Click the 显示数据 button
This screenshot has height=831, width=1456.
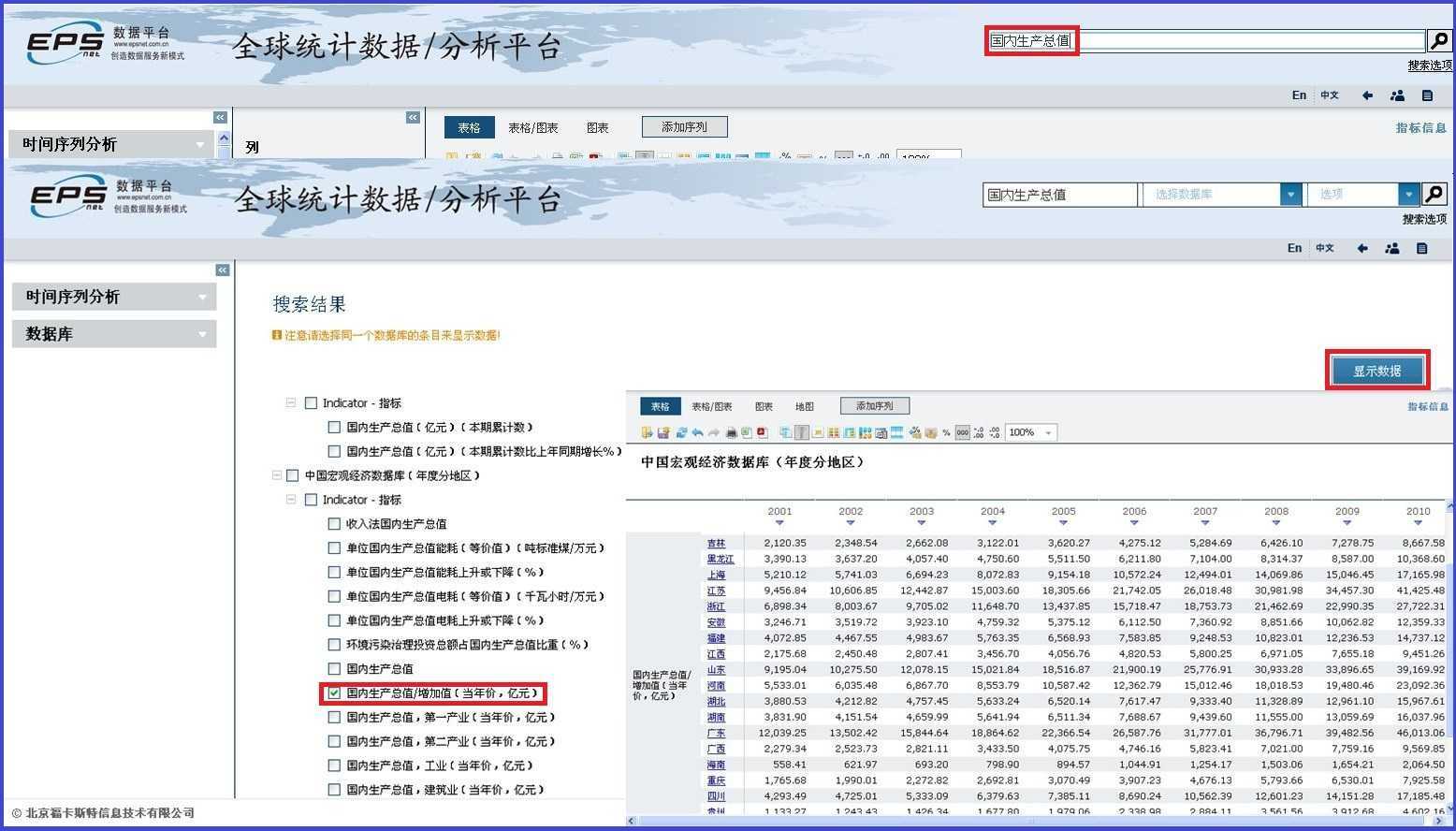coord(1376,370)
